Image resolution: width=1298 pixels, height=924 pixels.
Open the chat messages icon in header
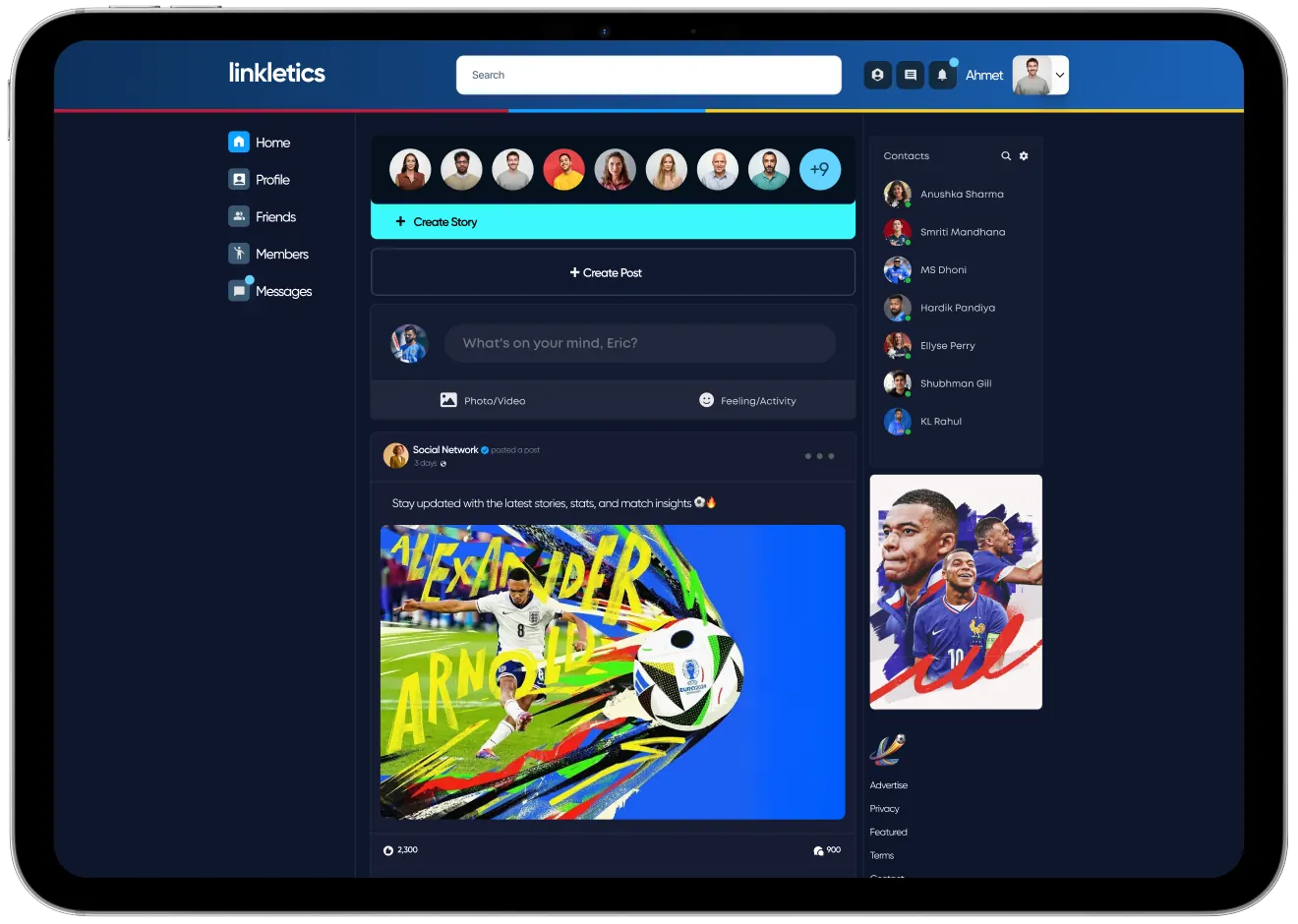coord(911,75)
